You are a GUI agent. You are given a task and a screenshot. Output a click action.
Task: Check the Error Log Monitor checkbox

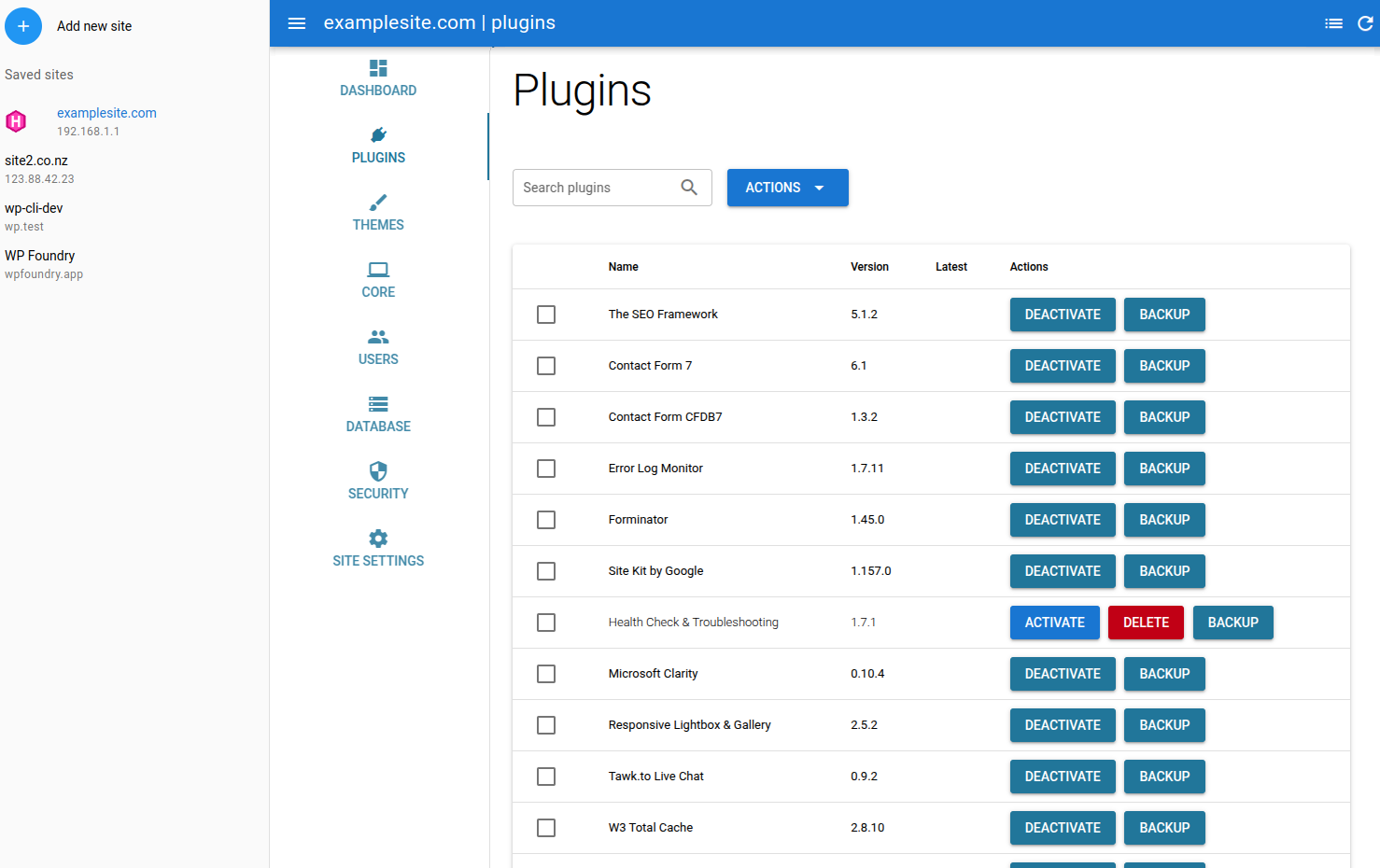tap(546, 469)
